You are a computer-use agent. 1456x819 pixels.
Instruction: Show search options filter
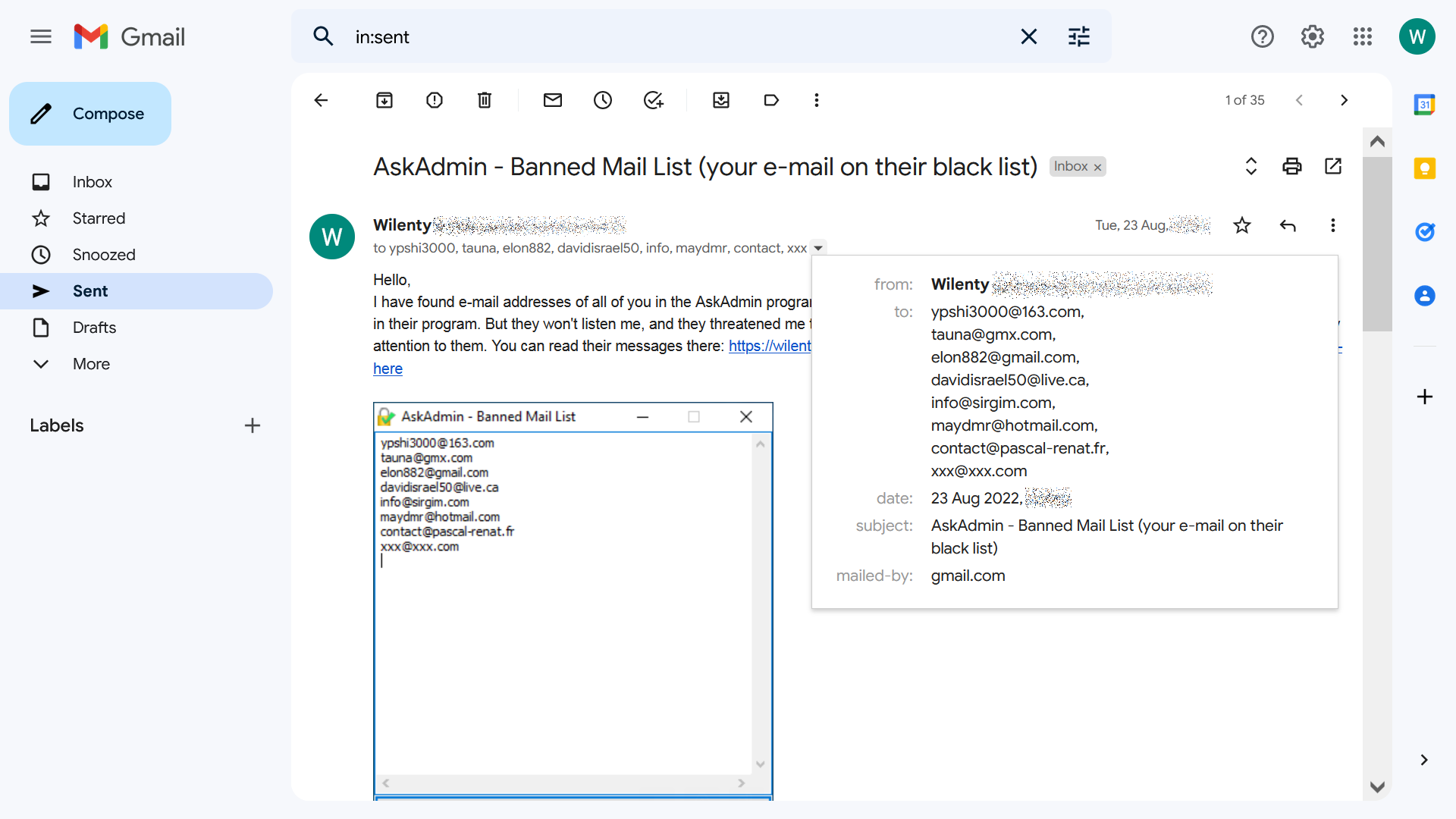point(1078,36)
